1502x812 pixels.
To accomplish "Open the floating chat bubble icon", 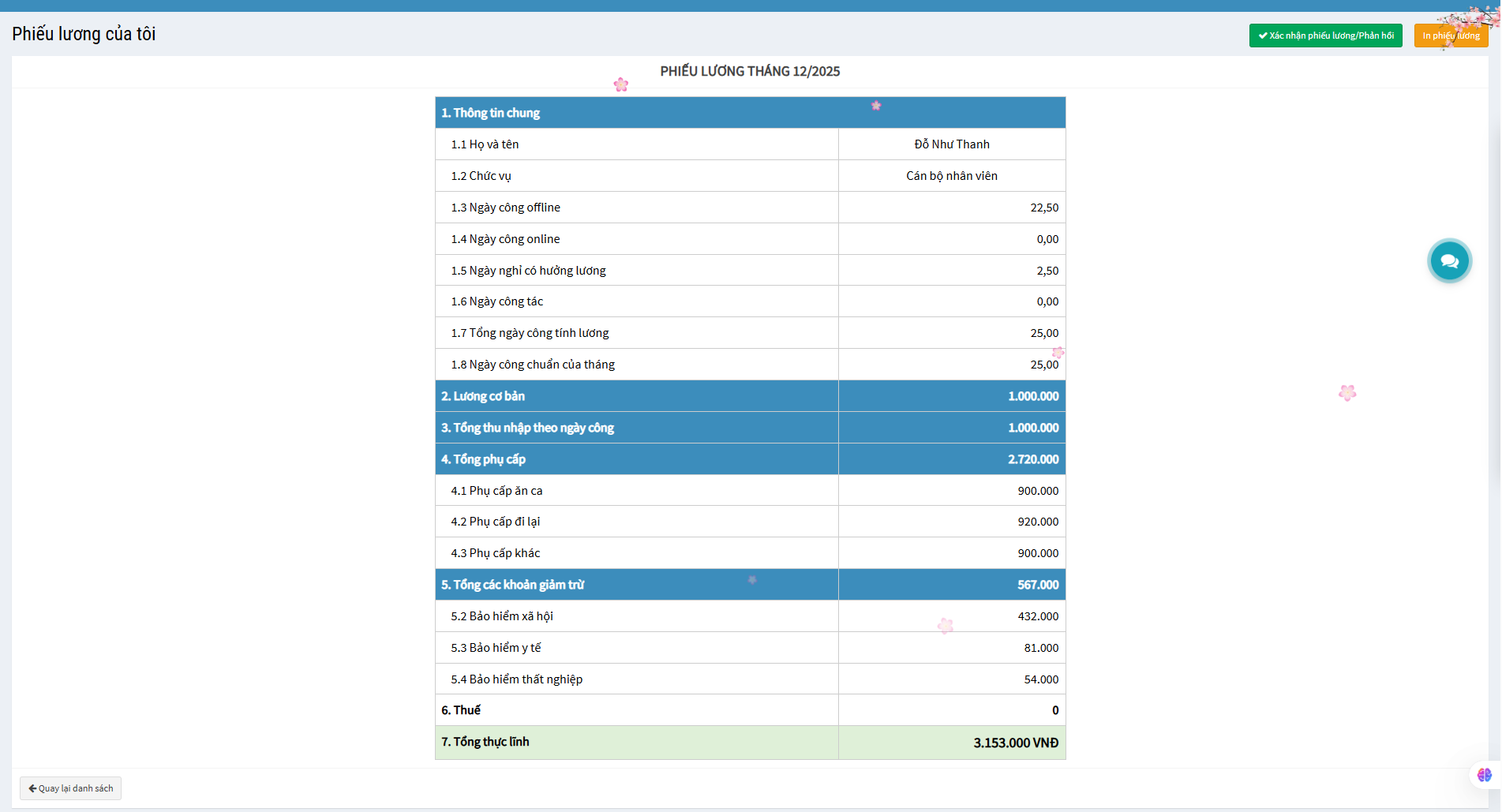I will (x=1449, y=260).
